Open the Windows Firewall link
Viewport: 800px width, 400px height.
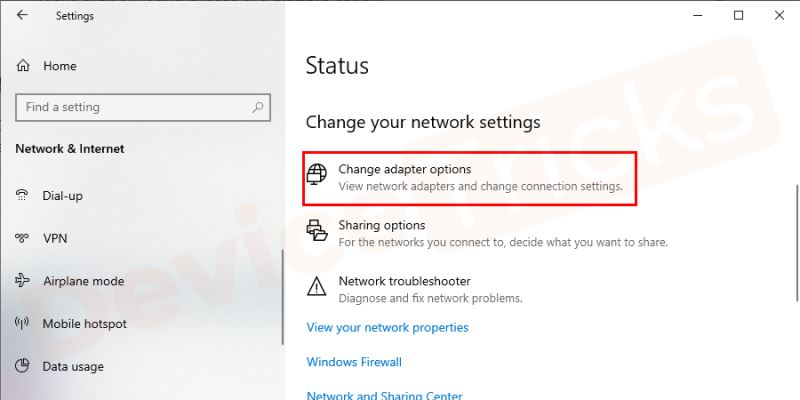354,362
